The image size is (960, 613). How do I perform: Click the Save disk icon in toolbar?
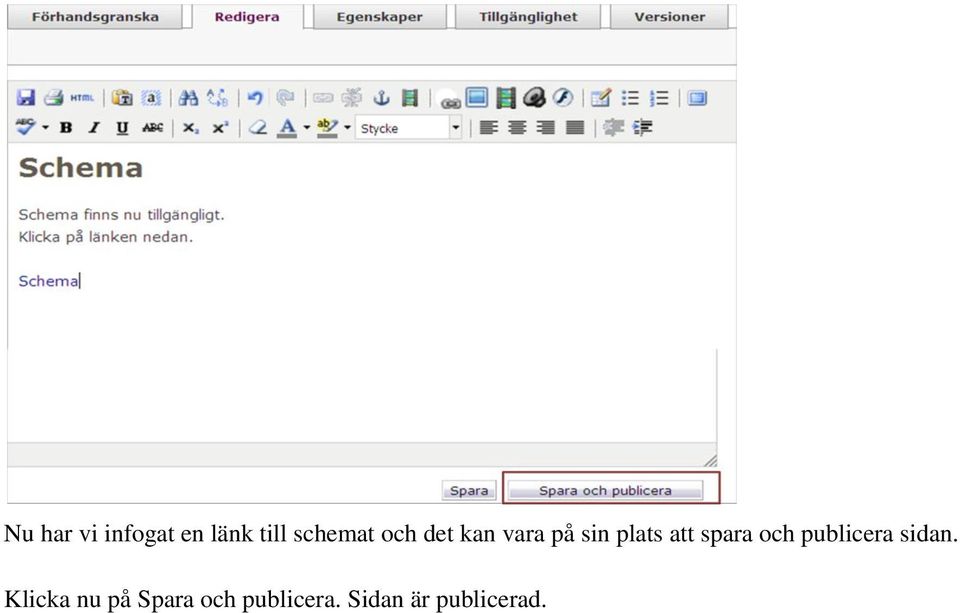coord(25,98)
